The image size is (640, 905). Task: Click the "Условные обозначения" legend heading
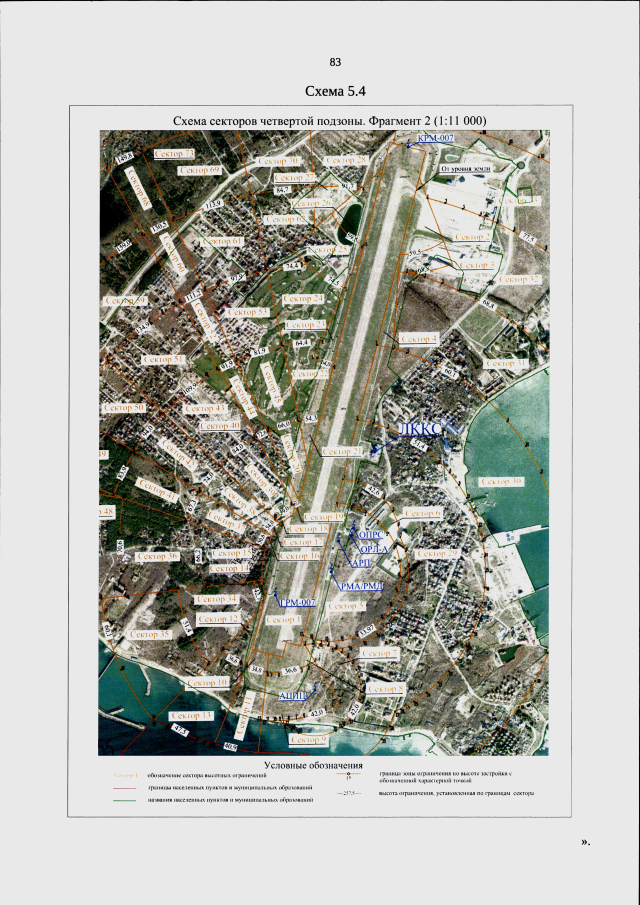click(x=313, y=765)
